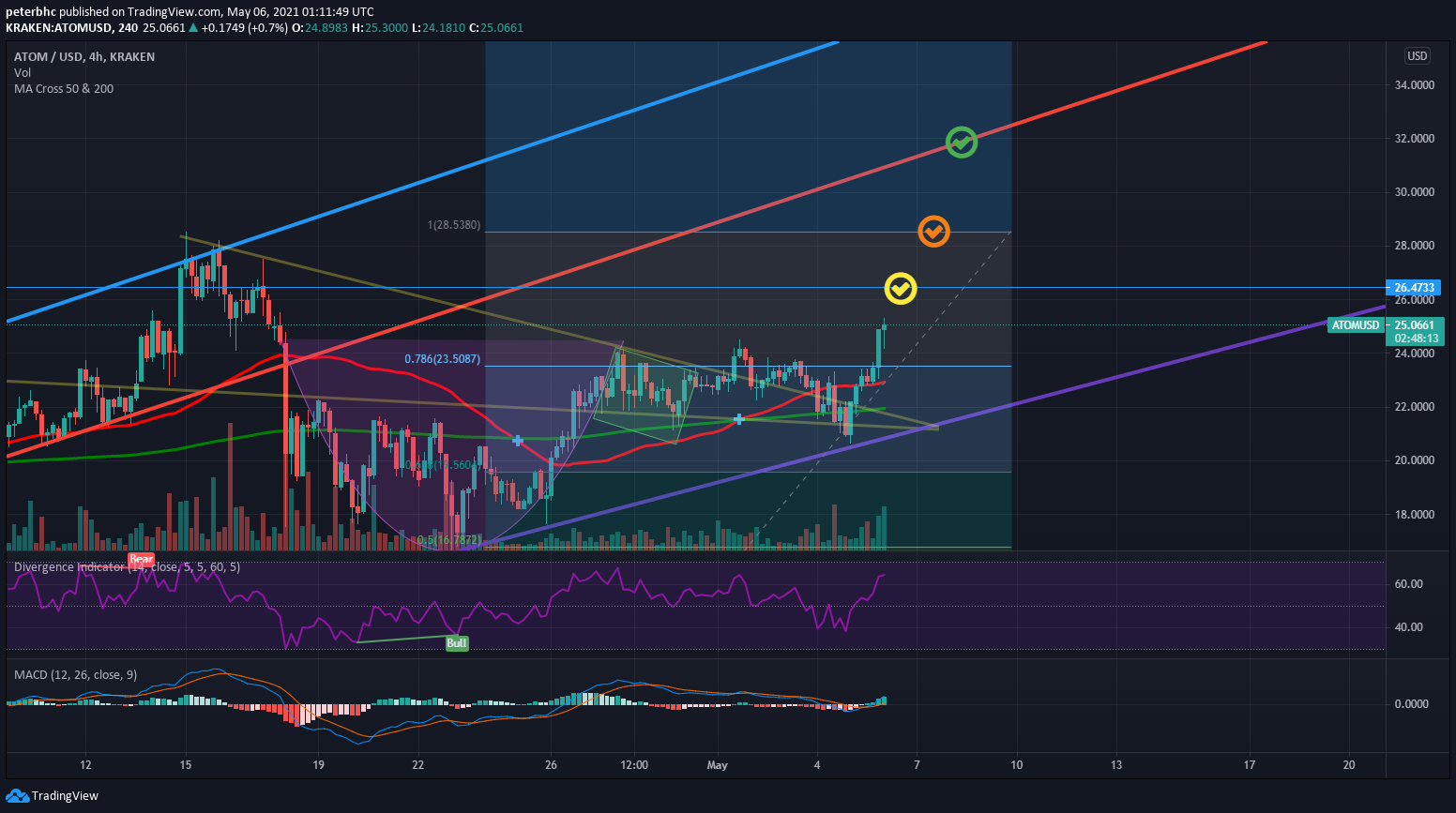Viewport: 1456px width, 813px height.
Task: Select the blue plus marker near May 1
Action: [x=739, y=419]
